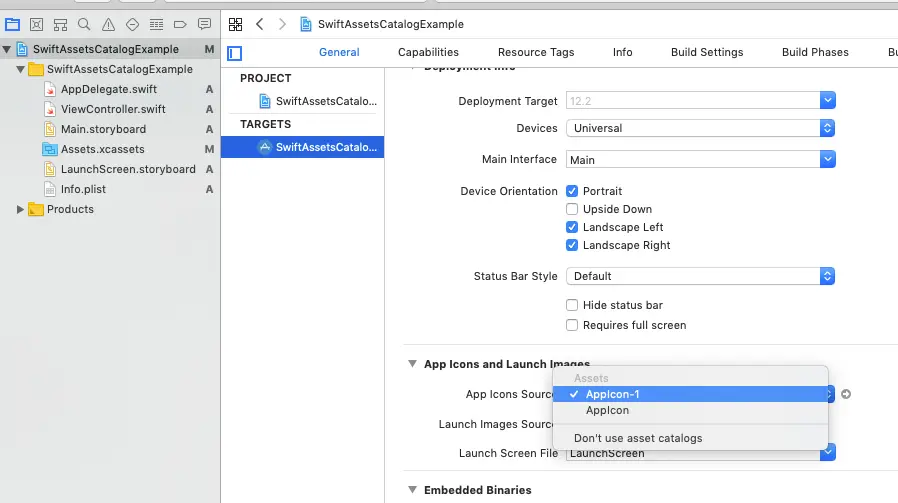This screenshot has width=898, height=503.
Task: Open the Debug navigator icon
Action: coord(156,25)
